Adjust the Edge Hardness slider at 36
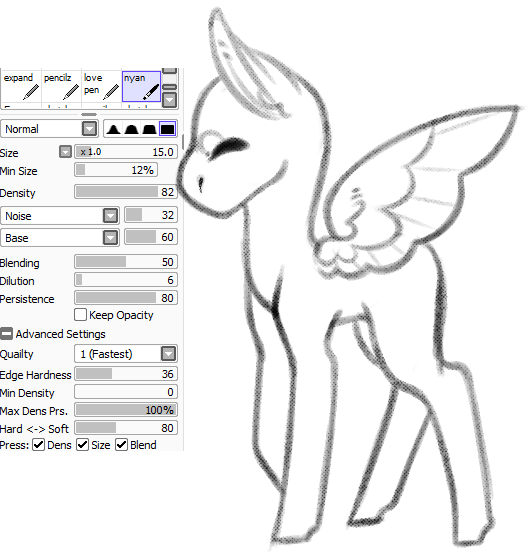The width and height of the screenshot is (531, 553). 126,374
